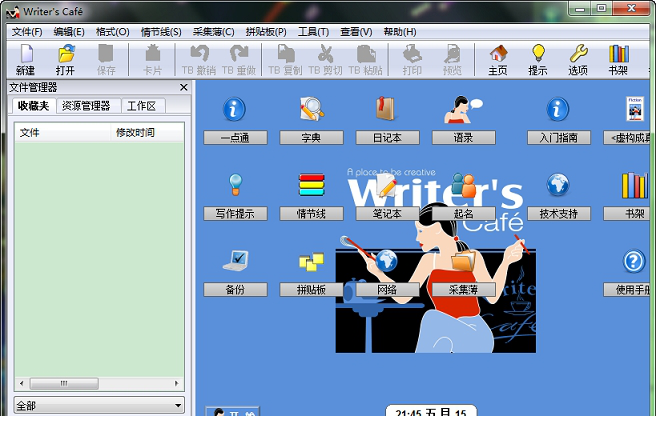Click the 日记本 button
This screenshot has height=432, width=656.
[x=387, y=138]
